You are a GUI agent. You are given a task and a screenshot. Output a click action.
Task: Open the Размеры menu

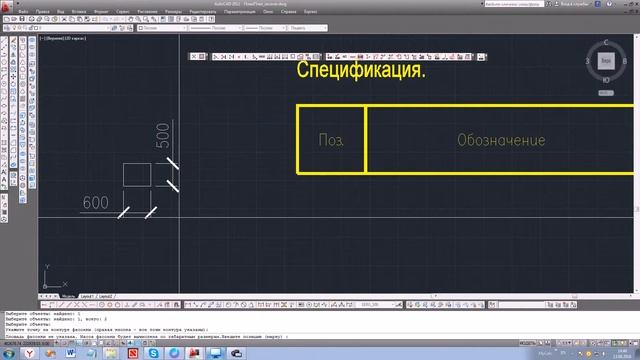tap(173, 11)
